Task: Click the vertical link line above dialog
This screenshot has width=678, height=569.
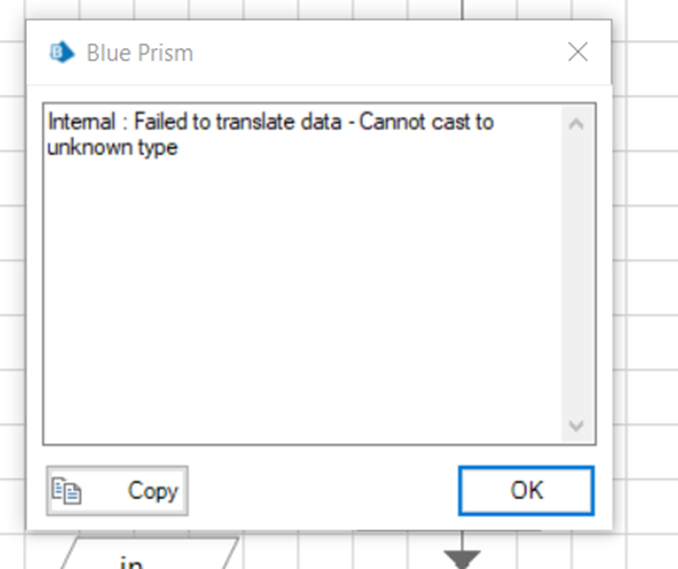Action: point(463,10)
